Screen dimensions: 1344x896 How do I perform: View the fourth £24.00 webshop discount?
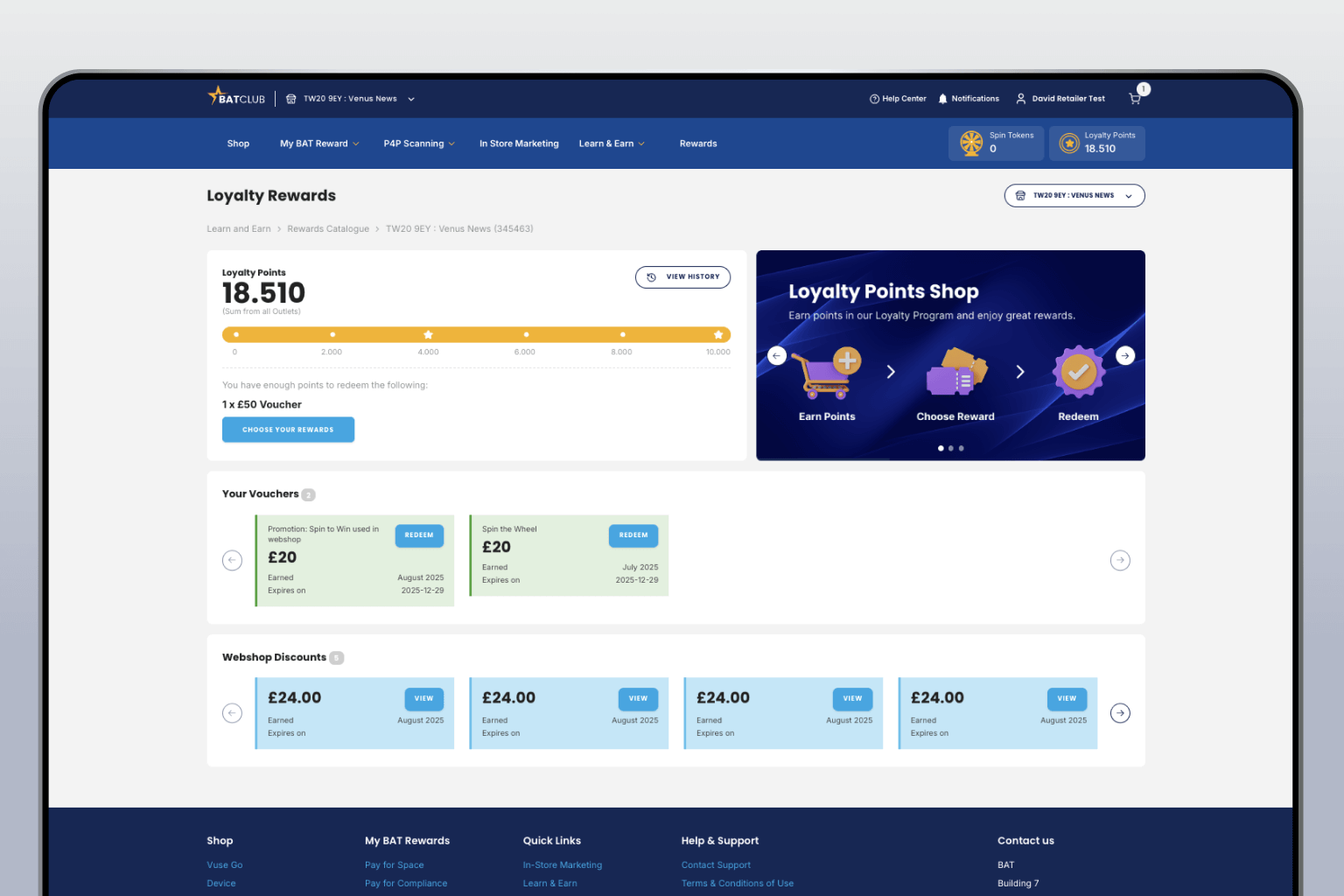click(x=1067, y=699)
